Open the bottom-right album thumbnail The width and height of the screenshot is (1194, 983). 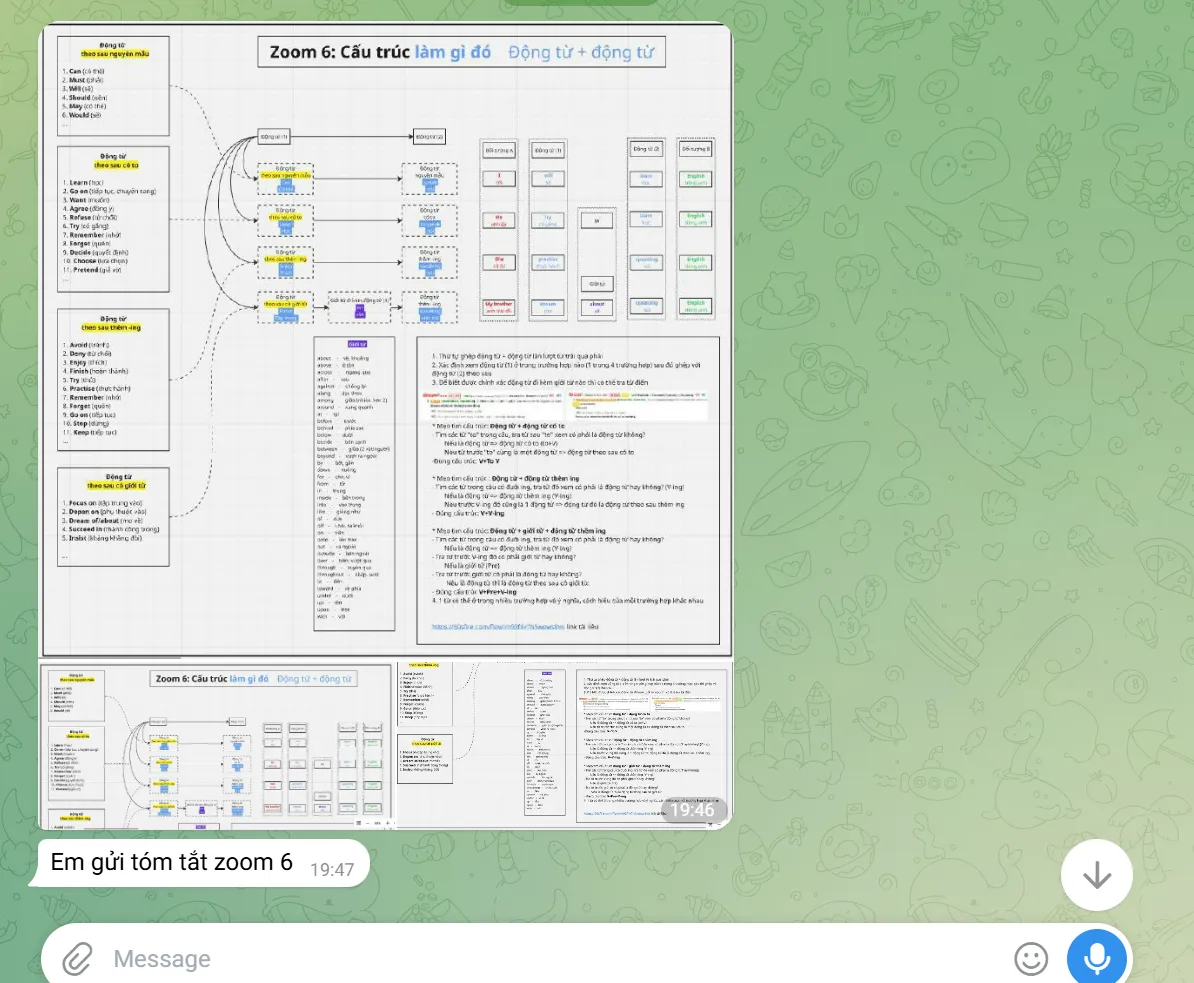[564, 745]
